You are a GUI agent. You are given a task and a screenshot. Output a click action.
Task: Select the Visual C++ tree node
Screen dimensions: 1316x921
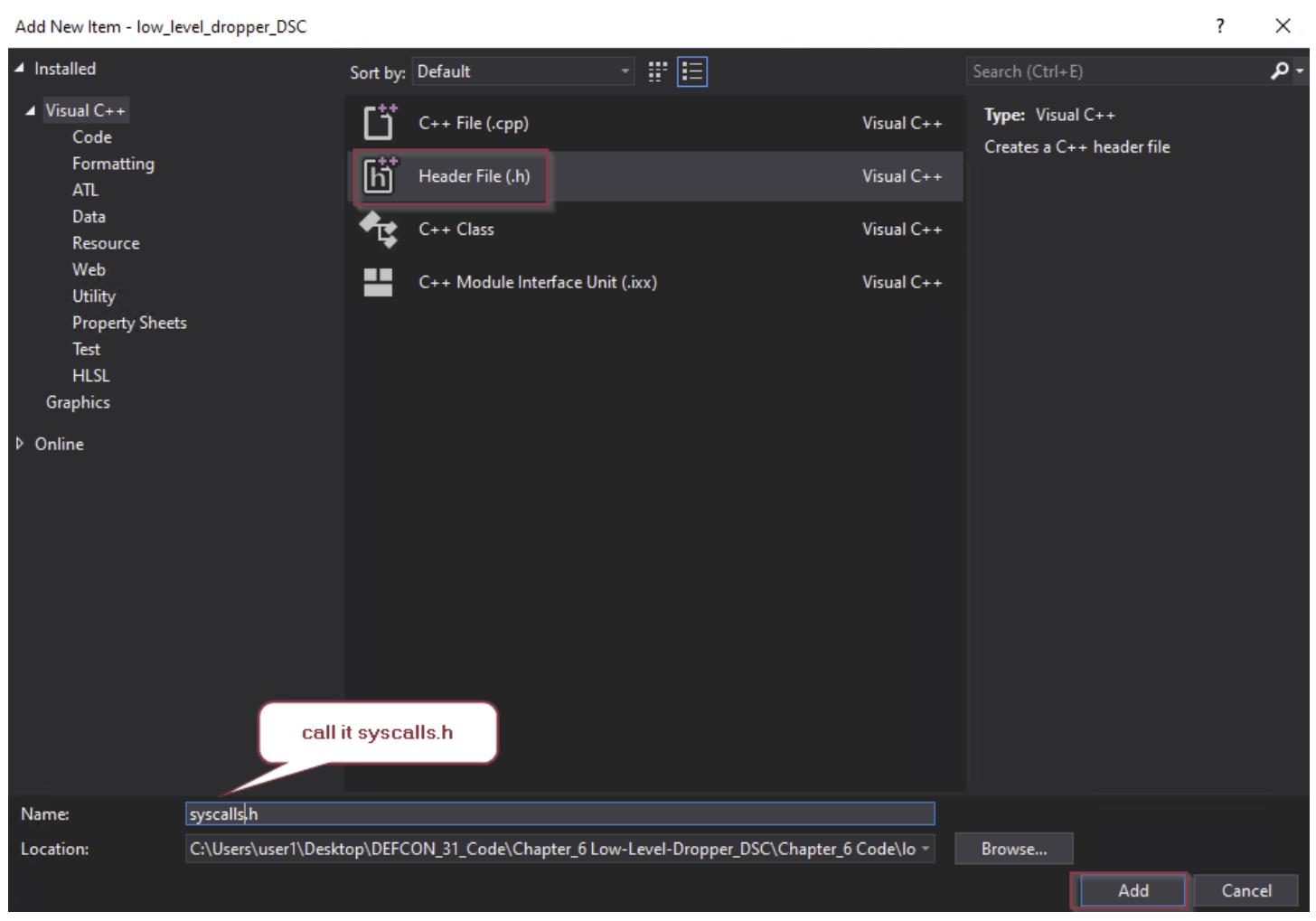coord(86,110)
